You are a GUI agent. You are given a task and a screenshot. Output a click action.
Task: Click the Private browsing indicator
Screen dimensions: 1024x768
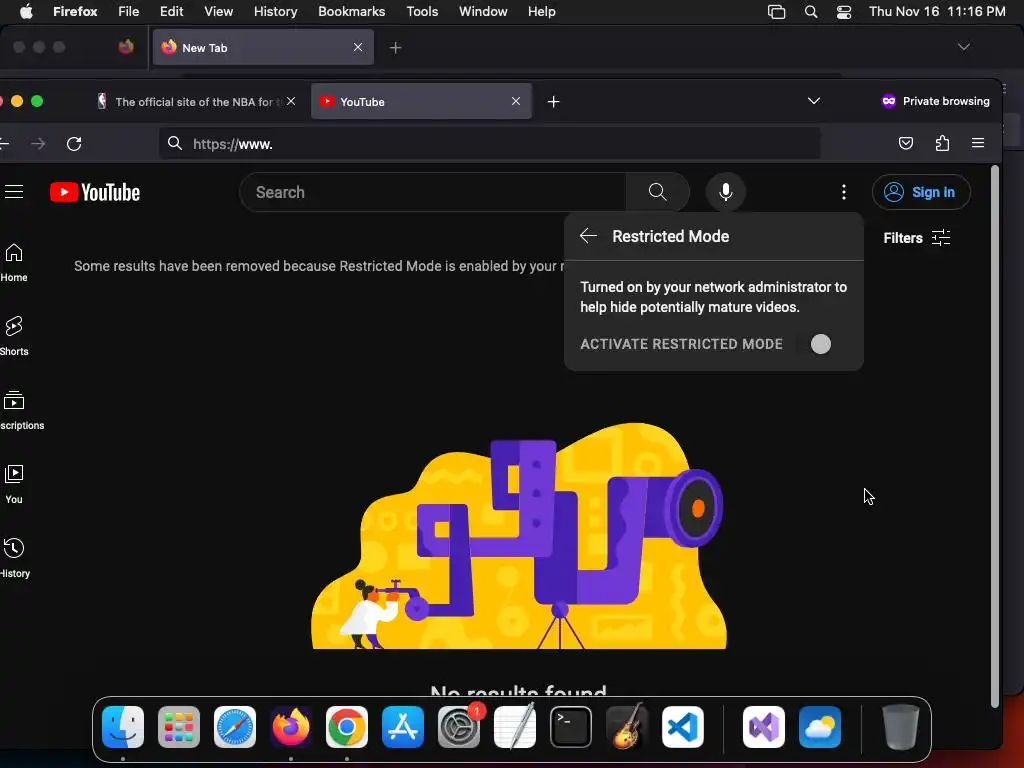[935, 101]
